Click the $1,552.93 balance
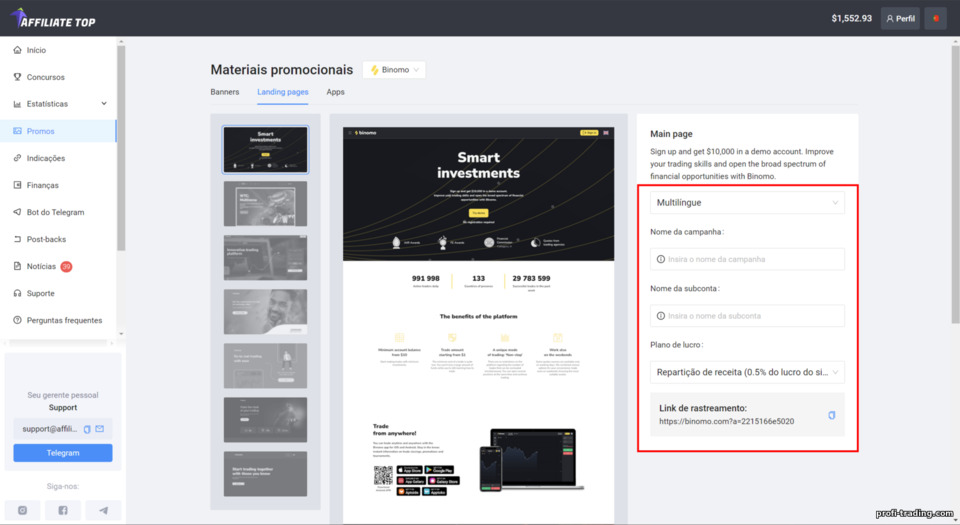 point(852,18)
